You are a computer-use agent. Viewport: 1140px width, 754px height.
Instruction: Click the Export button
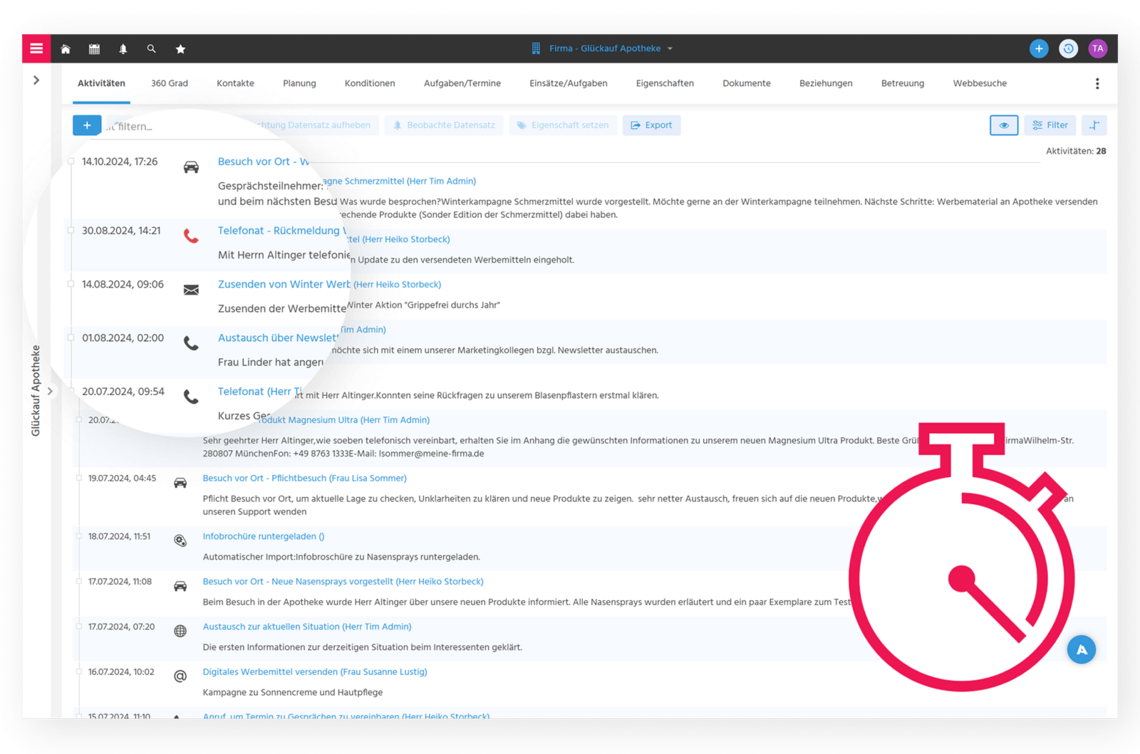(651, 124)
